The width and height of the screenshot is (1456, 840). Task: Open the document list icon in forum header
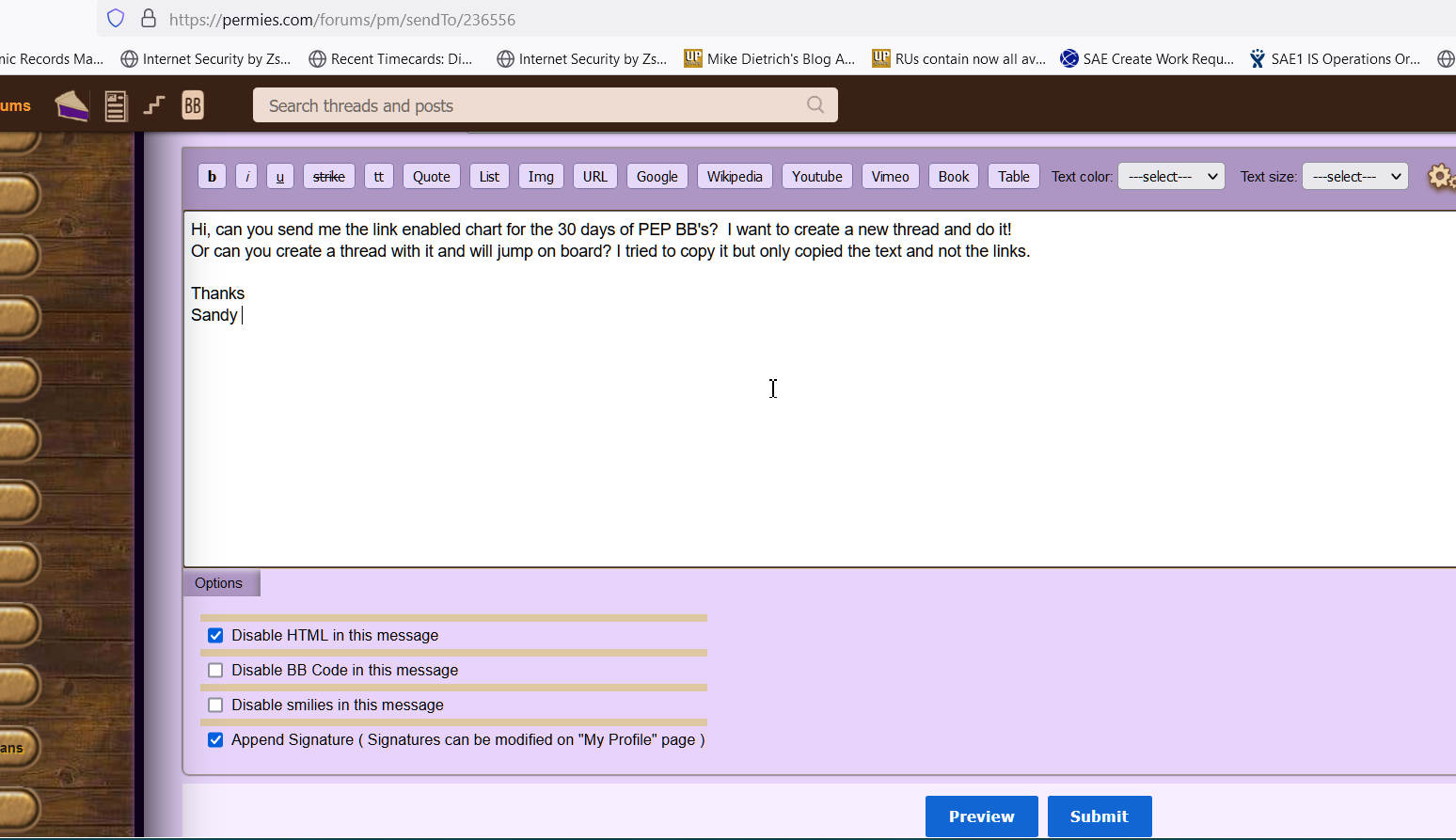tap(116, 106)
